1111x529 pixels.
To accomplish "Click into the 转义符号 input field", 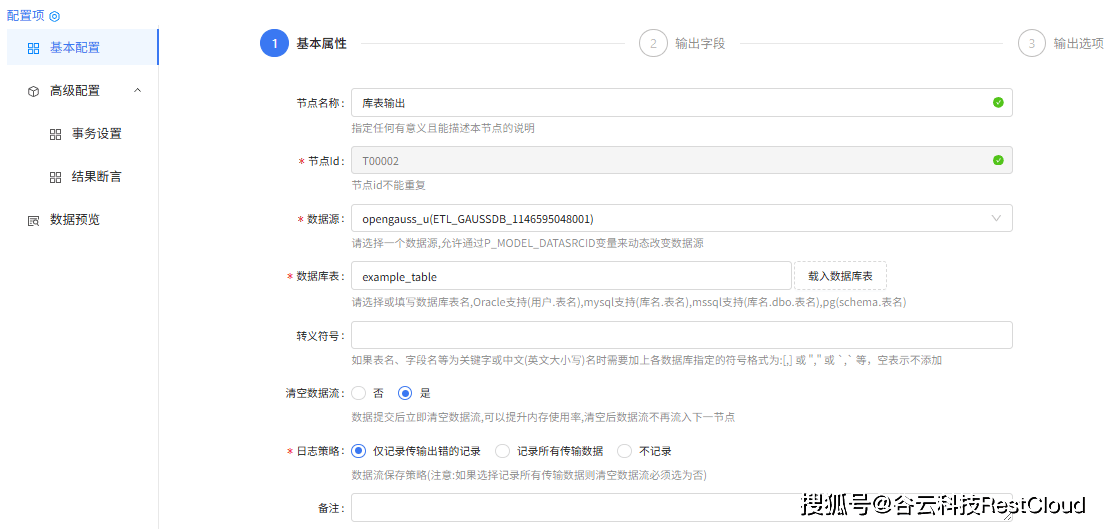I will pyautogui.click(x=680, y=335).
